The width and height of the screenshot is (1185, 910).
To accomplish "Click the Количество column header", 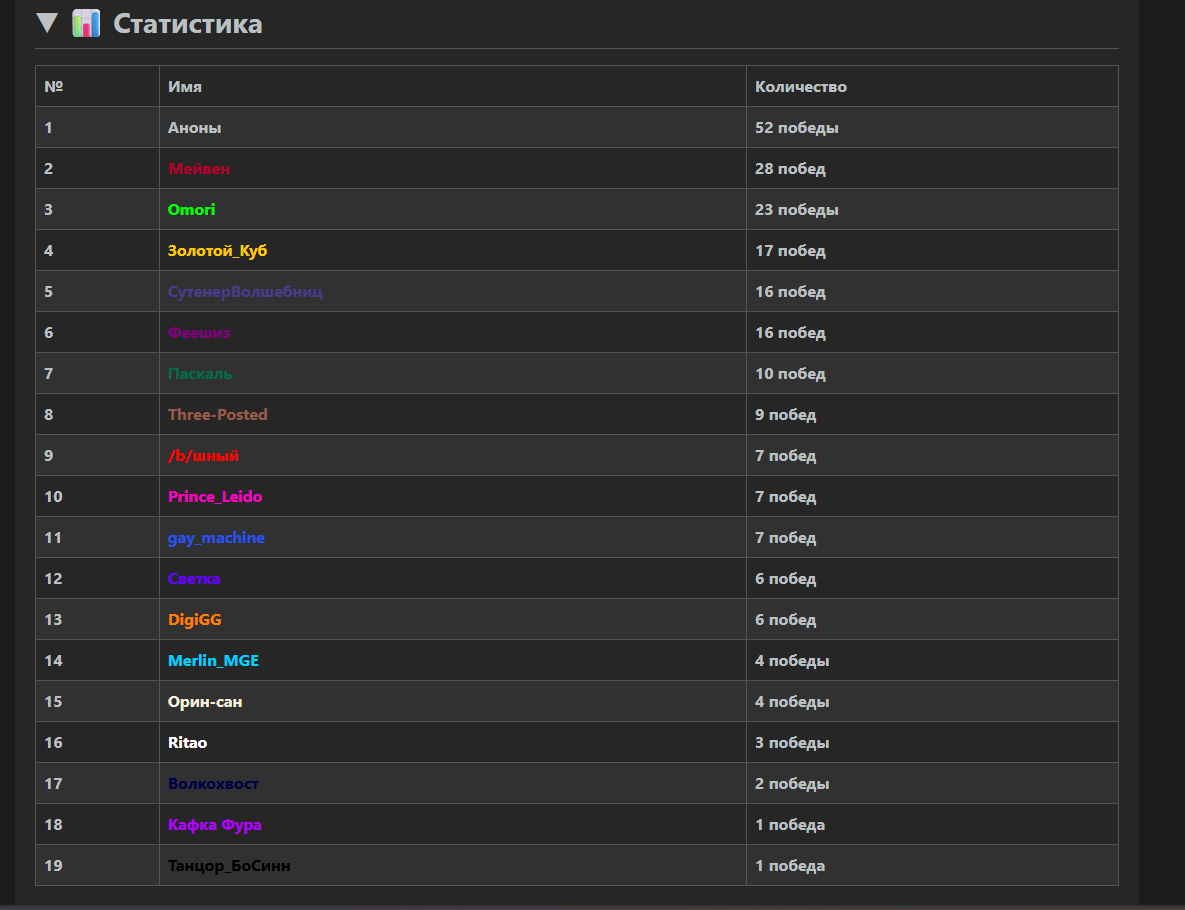I will [800, 87].
